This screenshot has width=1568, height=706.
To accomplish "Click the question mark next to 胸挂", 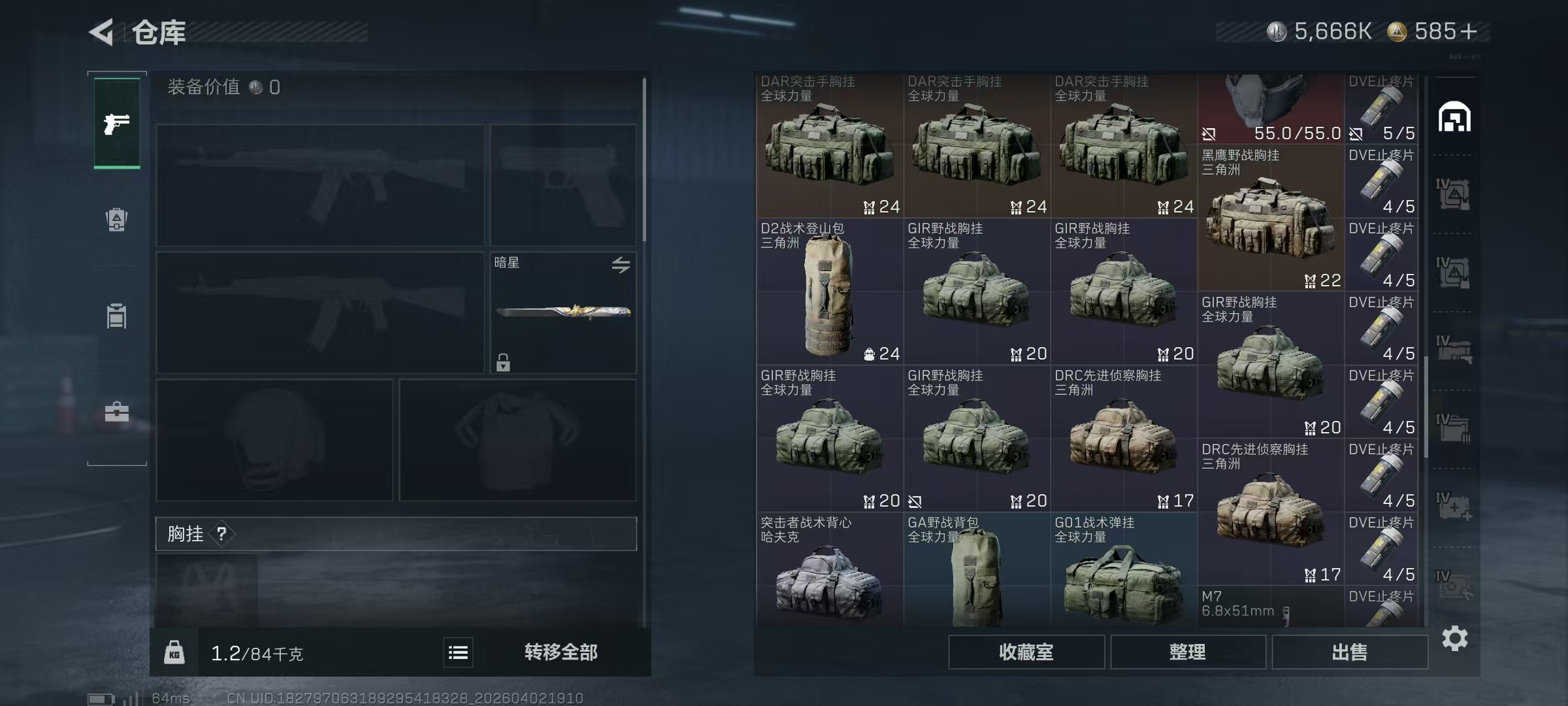I will click(x=221, y=534).
